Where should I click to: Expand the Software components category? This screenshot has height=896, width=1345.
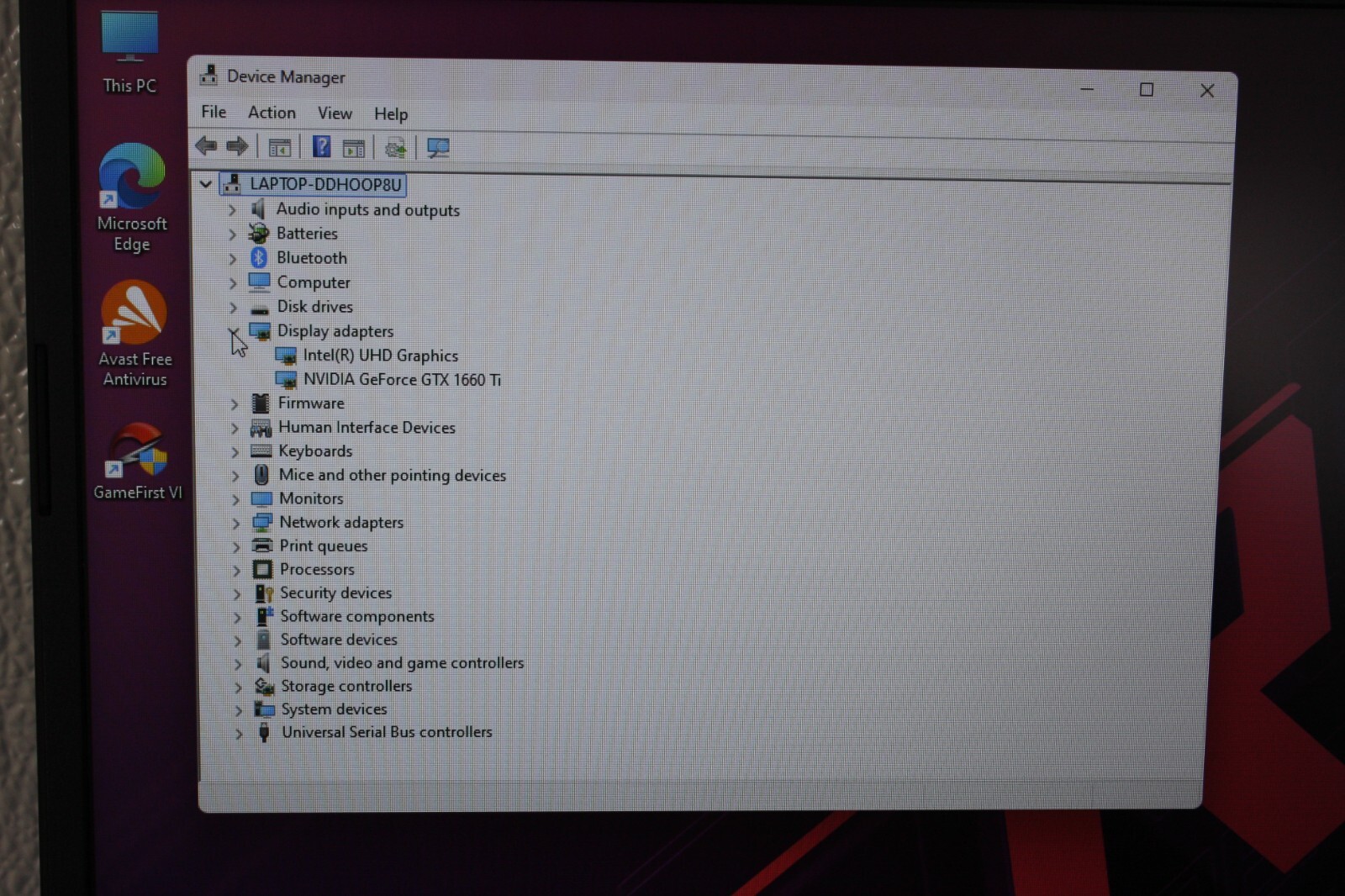coord(237,617)
